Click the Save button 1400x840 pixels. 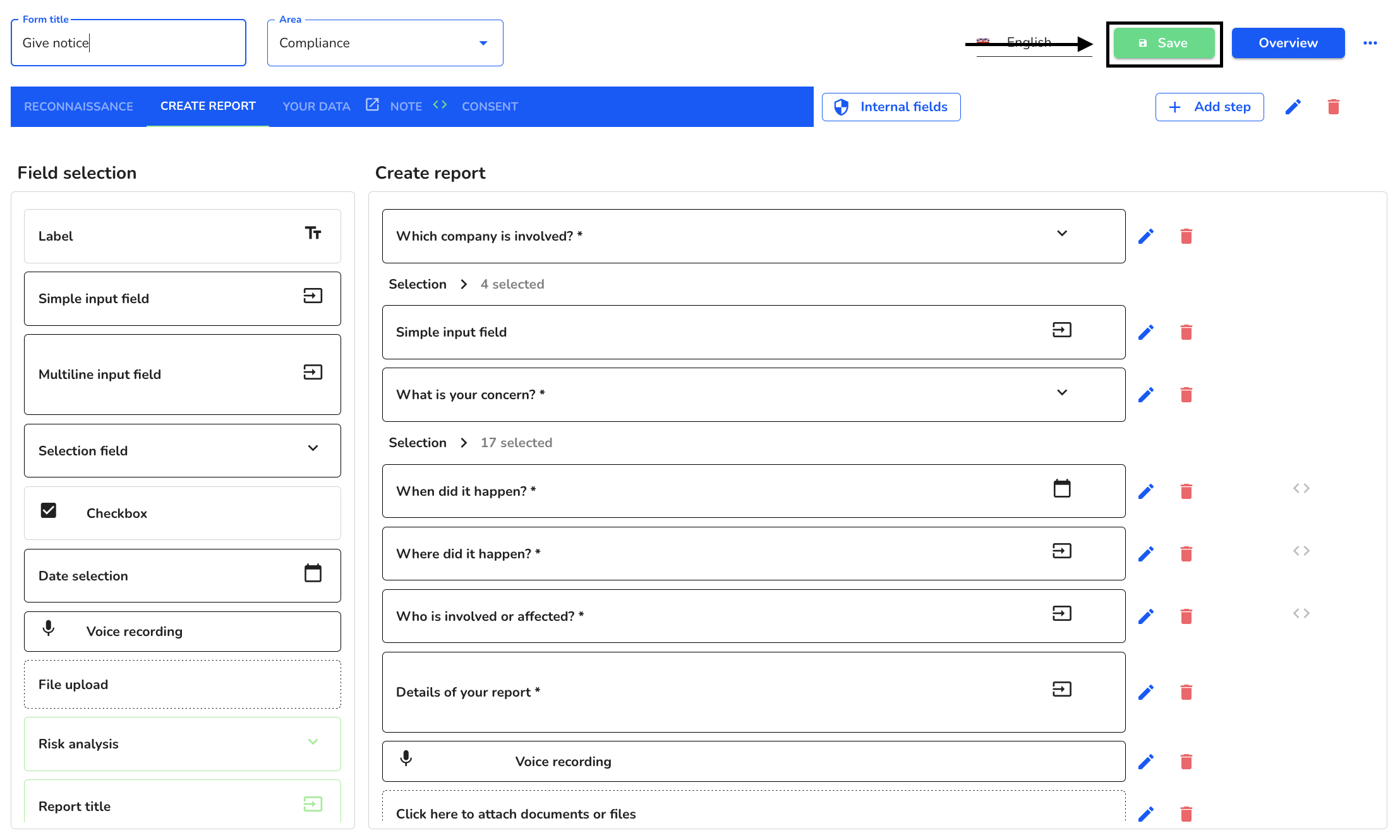pyautogui.click(x=1164, y=42)
